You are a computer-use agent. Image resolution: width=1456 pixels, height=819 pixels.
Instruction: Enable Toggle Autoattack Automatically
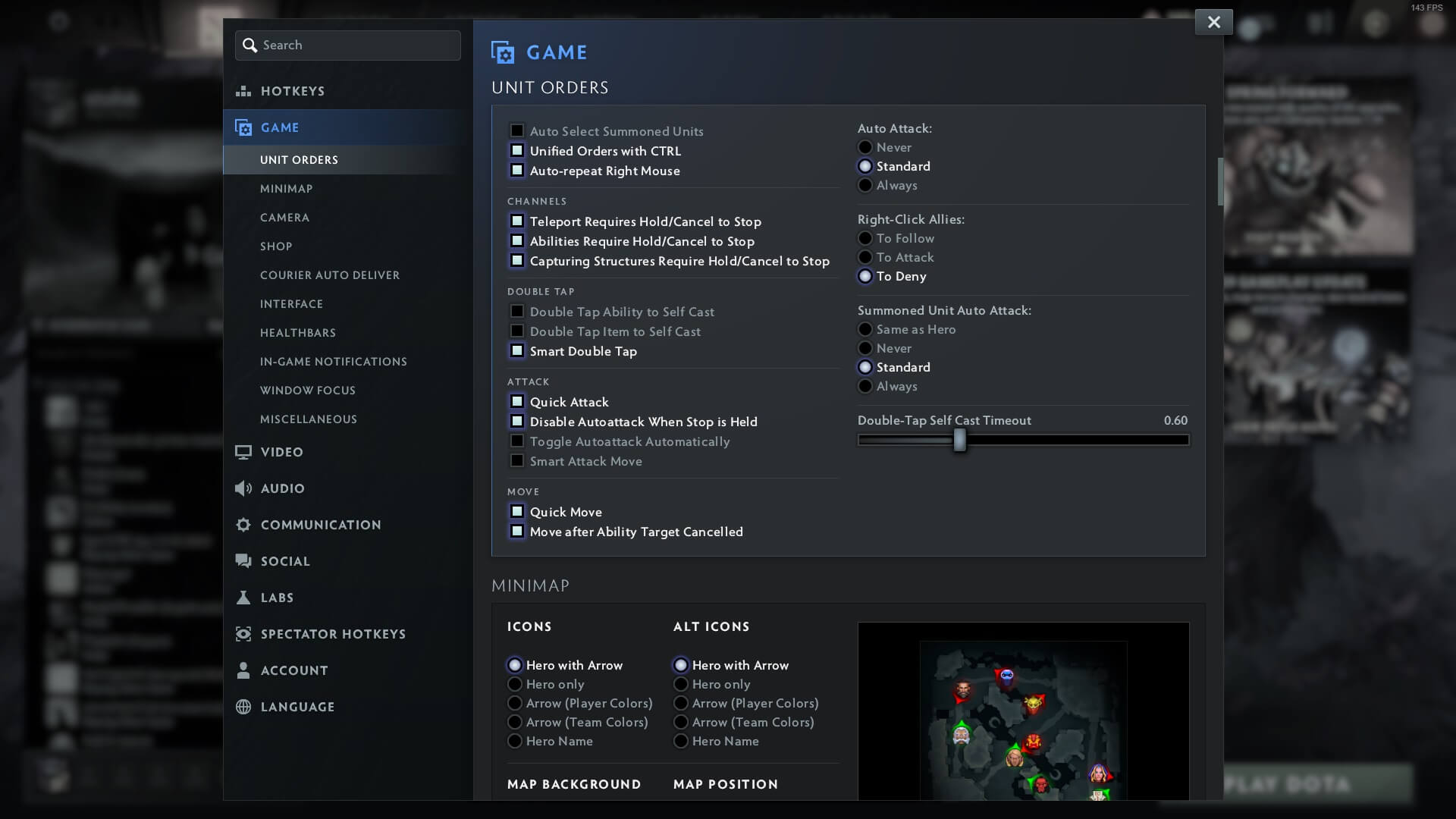pos(517,441)
